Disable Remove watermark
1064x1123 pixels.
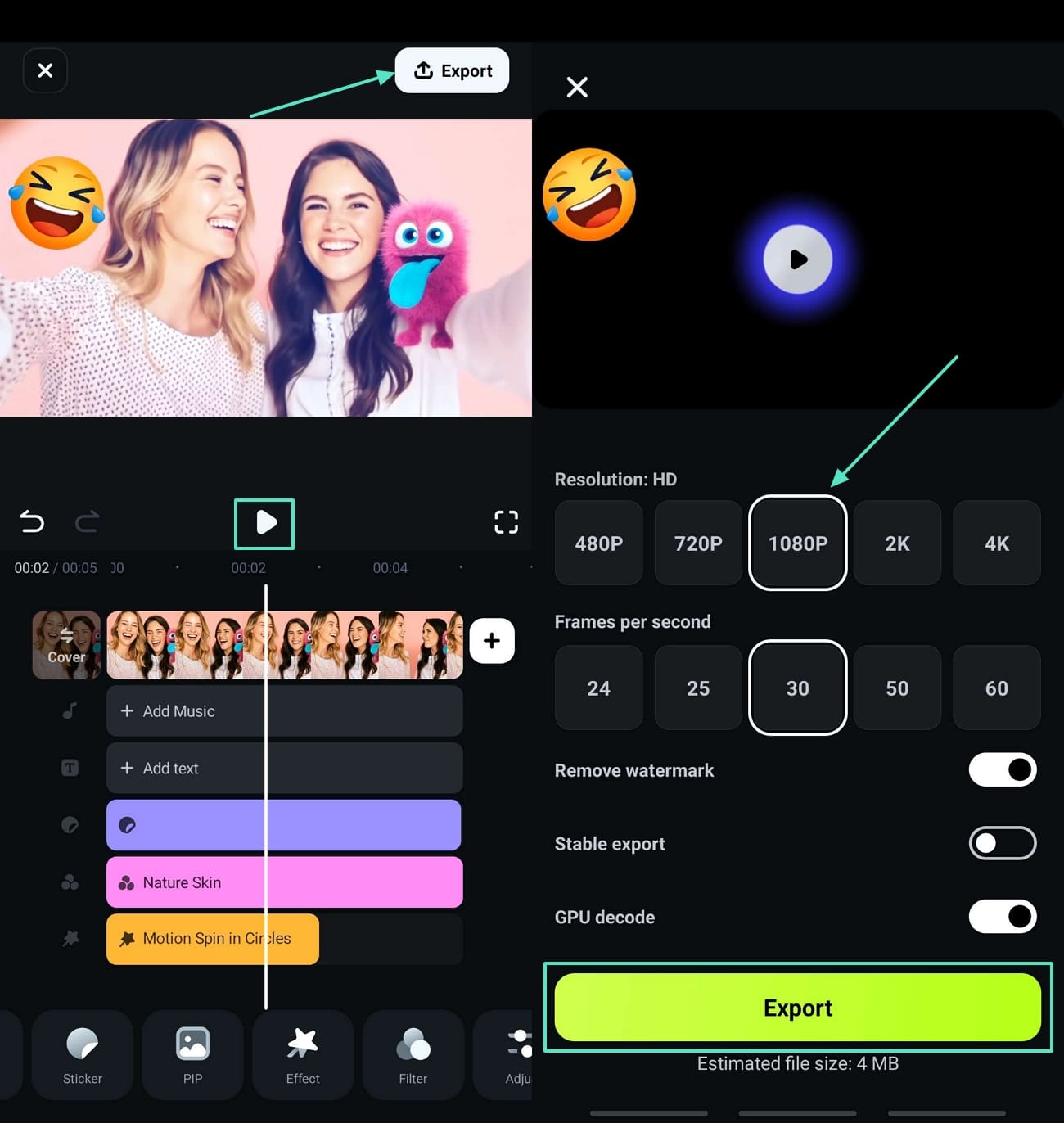1002,769
